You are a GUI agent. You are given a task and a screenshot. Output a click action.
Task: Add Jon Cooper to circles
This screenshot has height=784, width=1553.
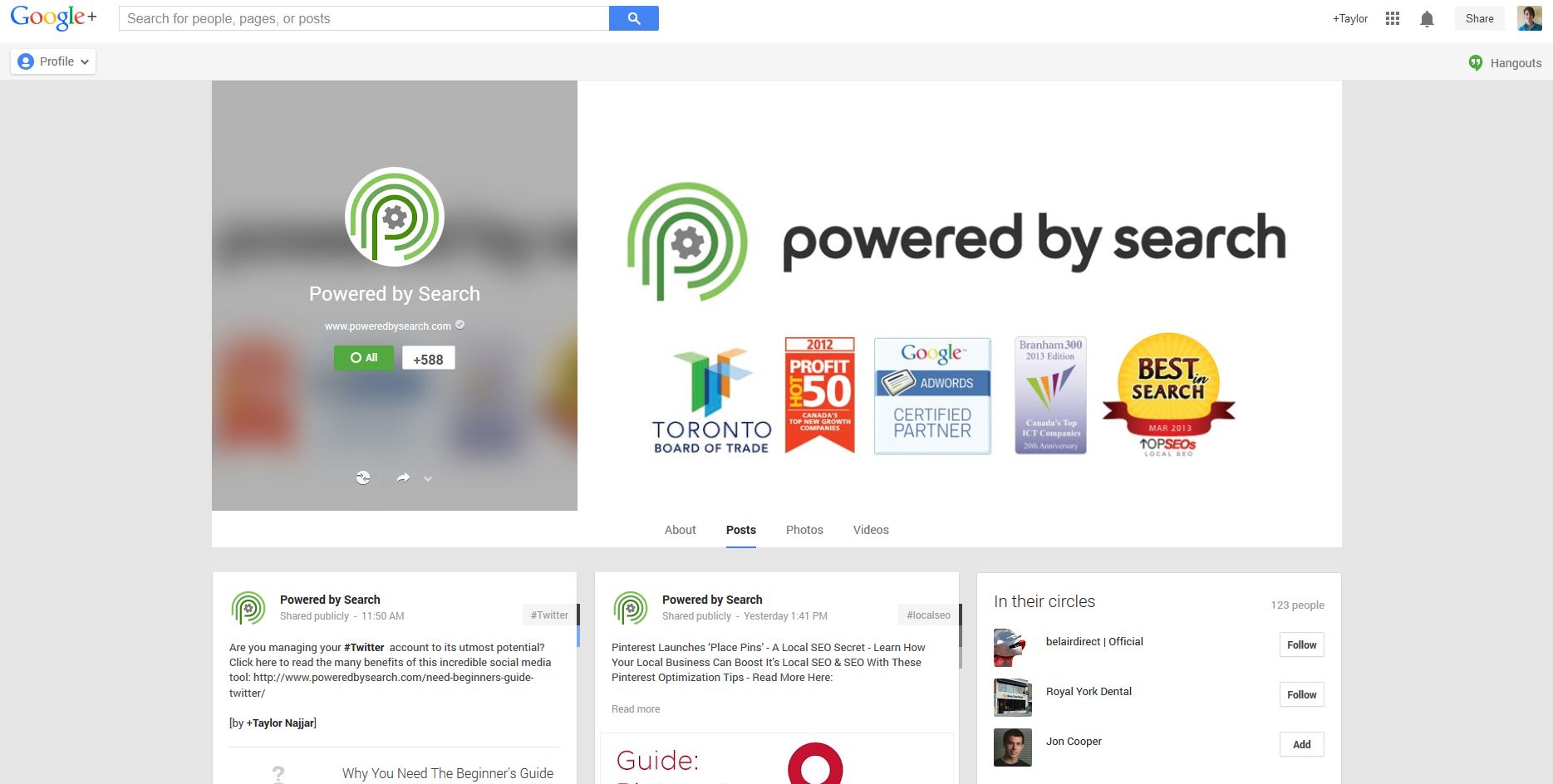[1301, 745]
